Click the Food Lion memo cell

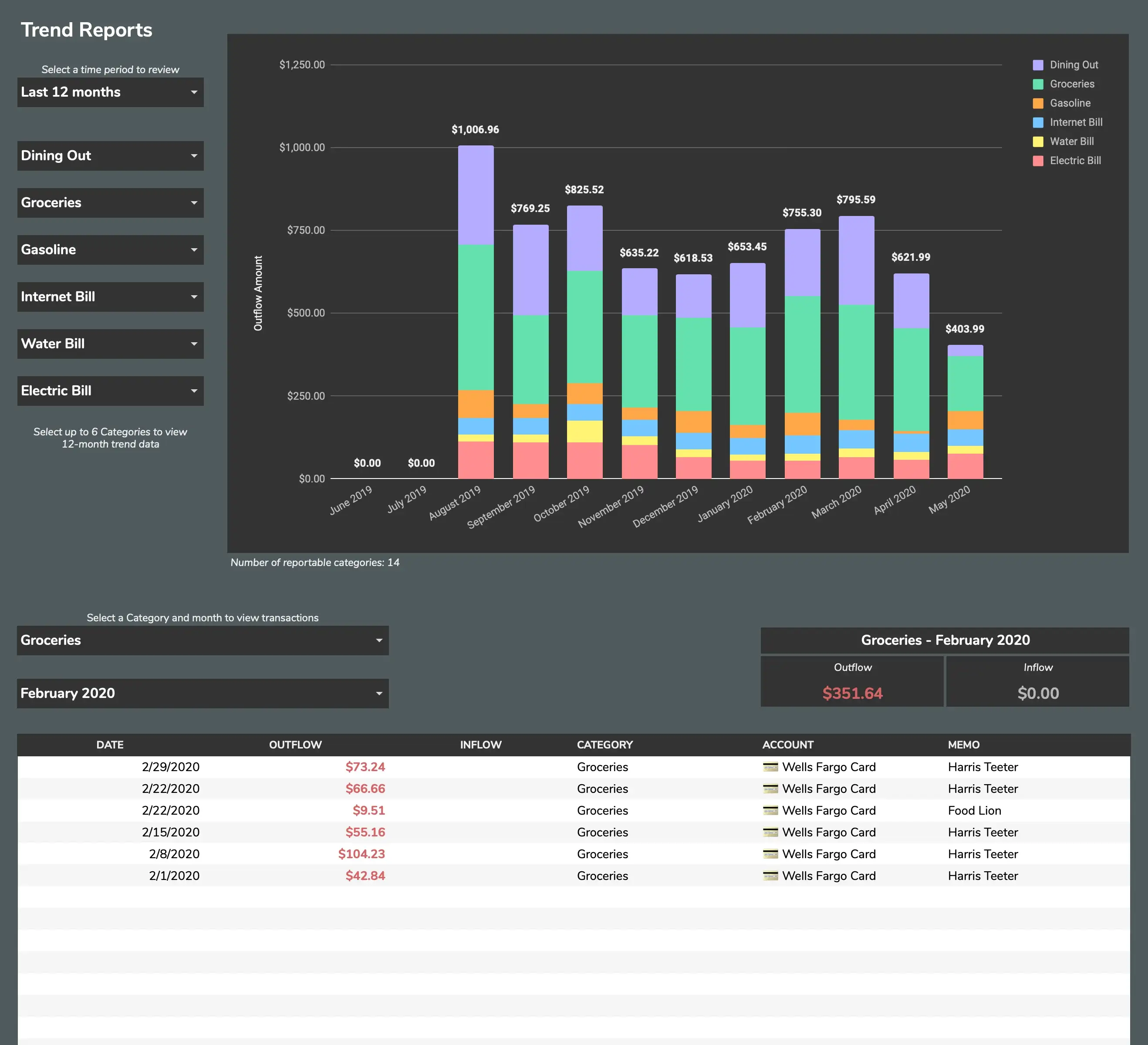point(974,810)
